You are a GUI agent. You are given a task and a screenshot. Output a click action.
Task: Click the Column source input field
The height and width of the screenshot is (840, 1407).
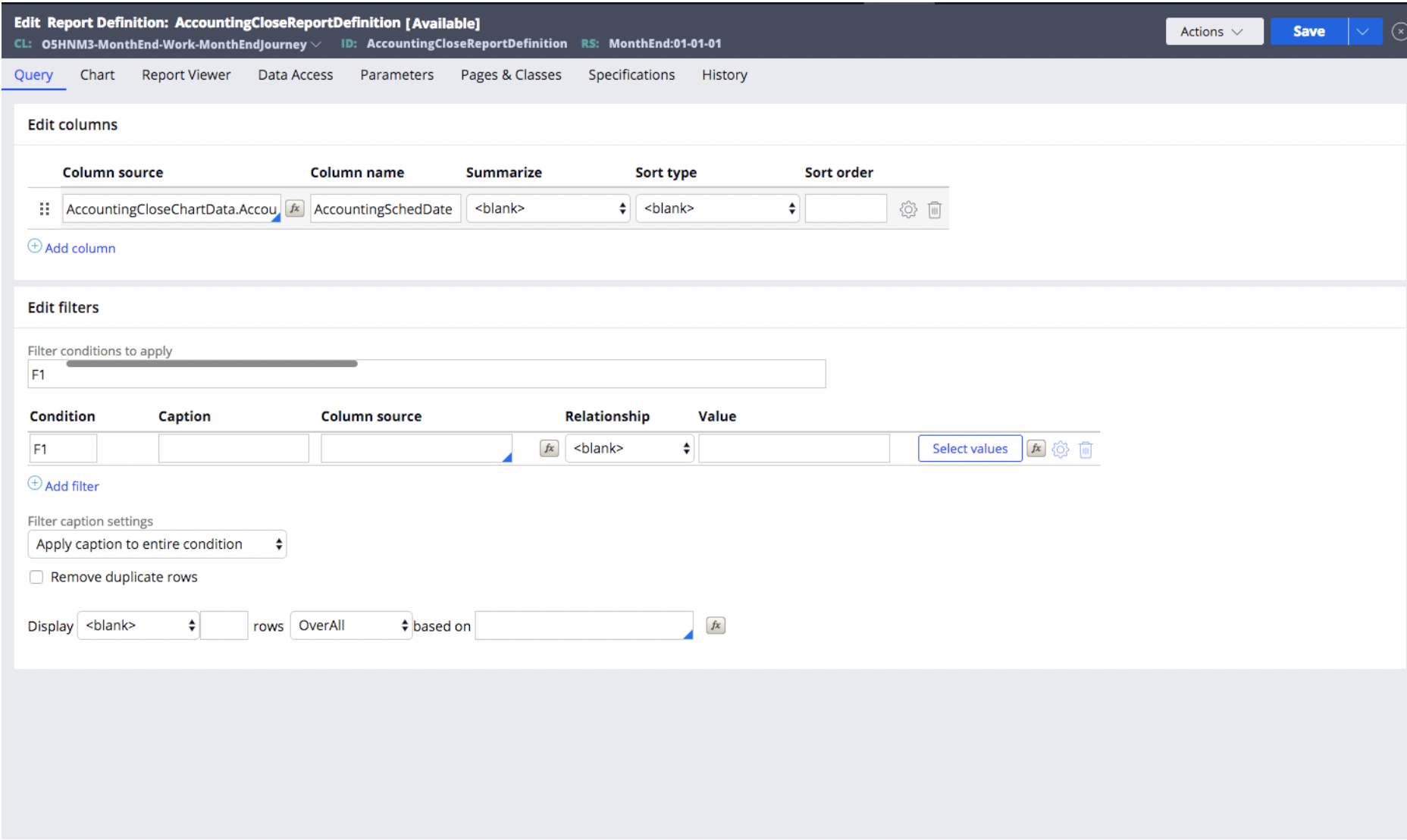tap(171, 208)
